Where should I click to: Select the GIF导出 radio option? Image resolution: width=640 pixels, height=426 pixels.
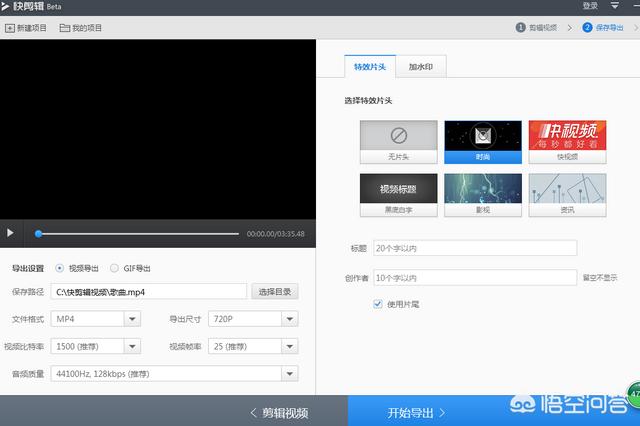click(x=114, y=268)
